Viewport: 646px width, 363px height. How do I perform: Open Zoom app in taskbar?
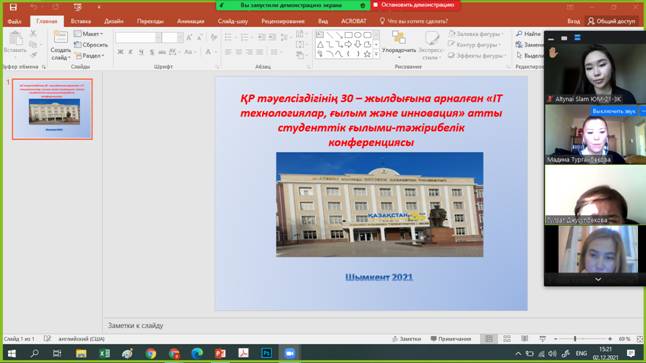(x=290, y=354)
